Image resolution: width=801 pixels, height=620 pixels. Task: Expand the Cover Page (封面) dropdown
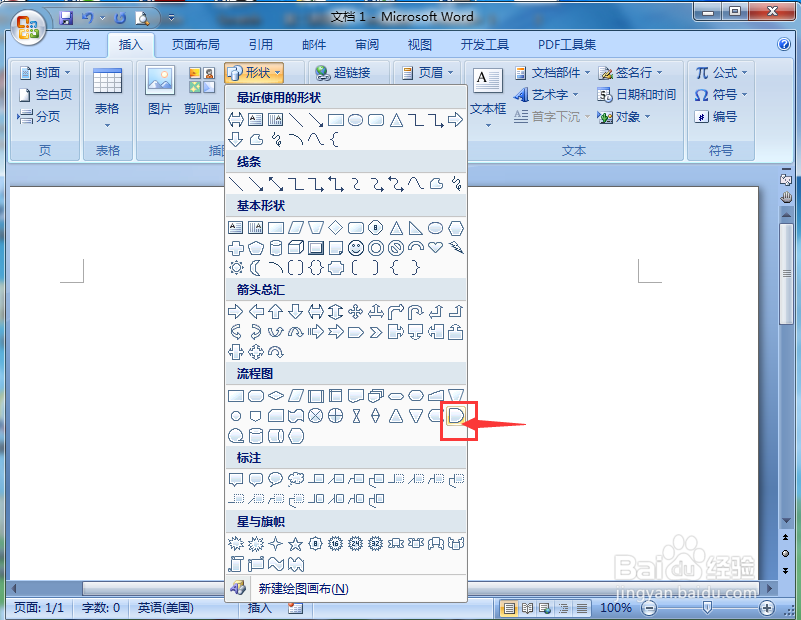click(x=45, y=73)
